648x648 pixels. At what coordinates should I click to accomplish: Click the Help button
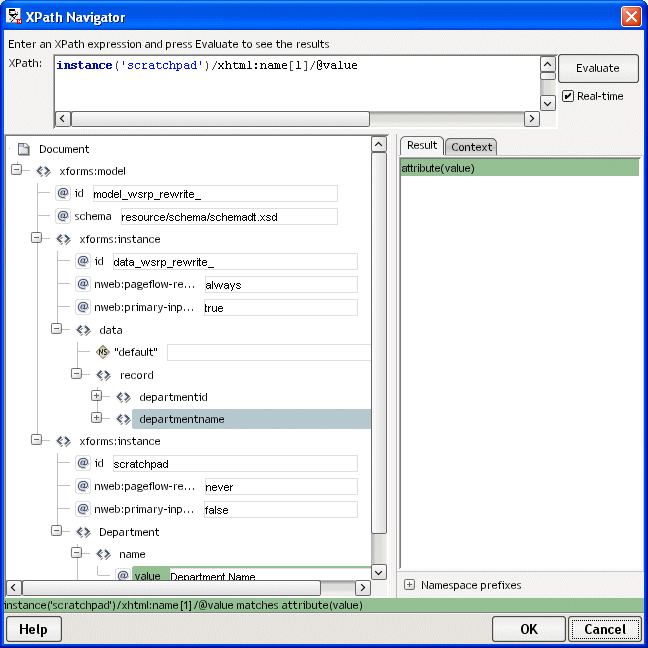coord(33,629)
